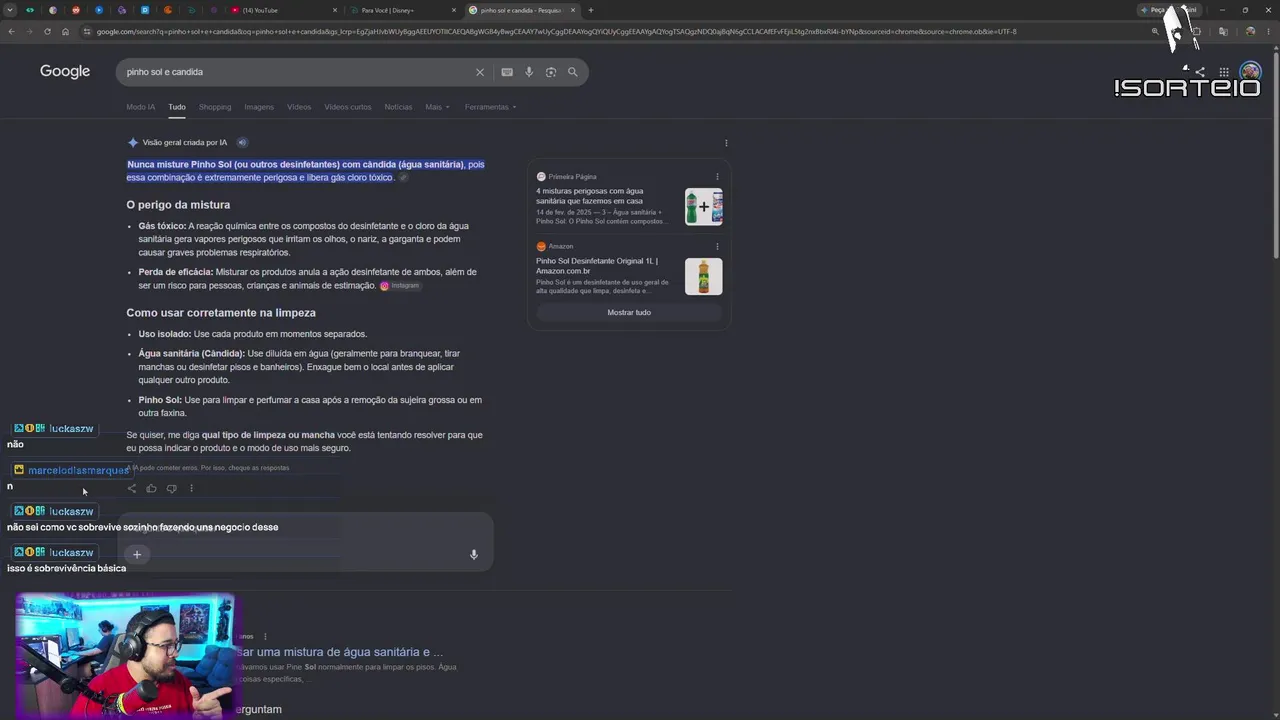View site information next to the URL

click(x=87, y=31)
